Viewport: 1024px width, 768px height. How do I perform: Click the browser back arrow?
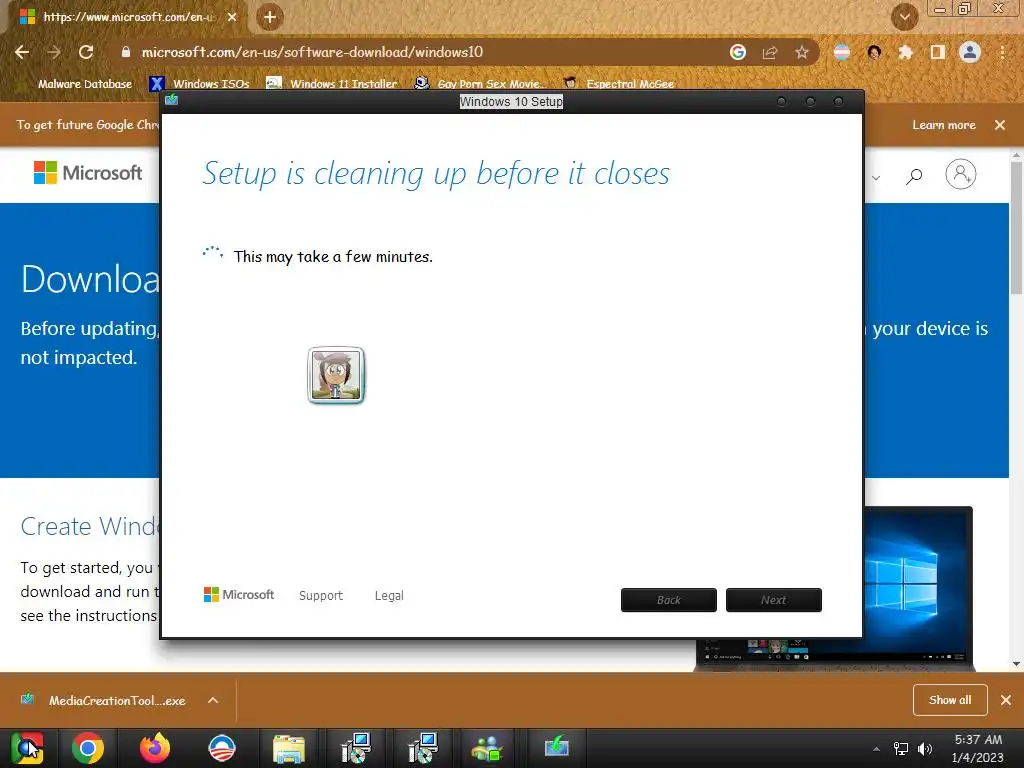pyautogui.click(x=22, y=52)
